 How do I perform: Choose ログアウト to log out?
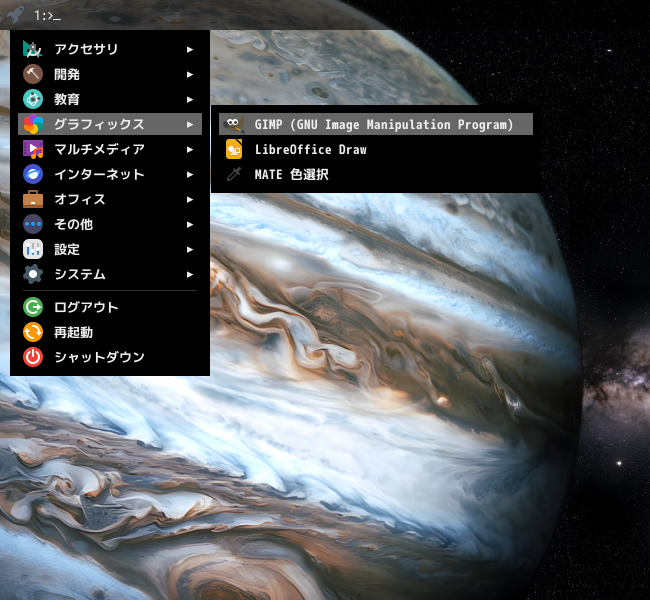tap(110, 307)
